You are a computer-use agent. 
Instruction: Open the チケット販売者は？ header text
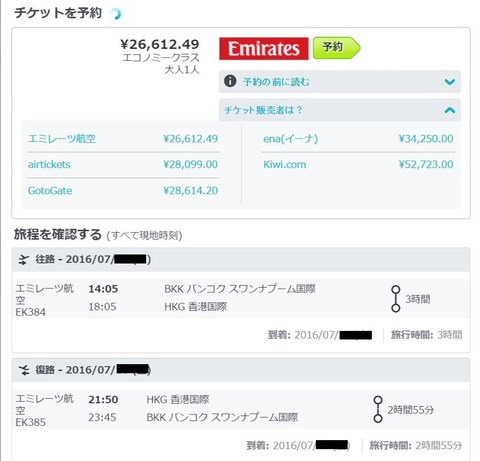[263, 110]
